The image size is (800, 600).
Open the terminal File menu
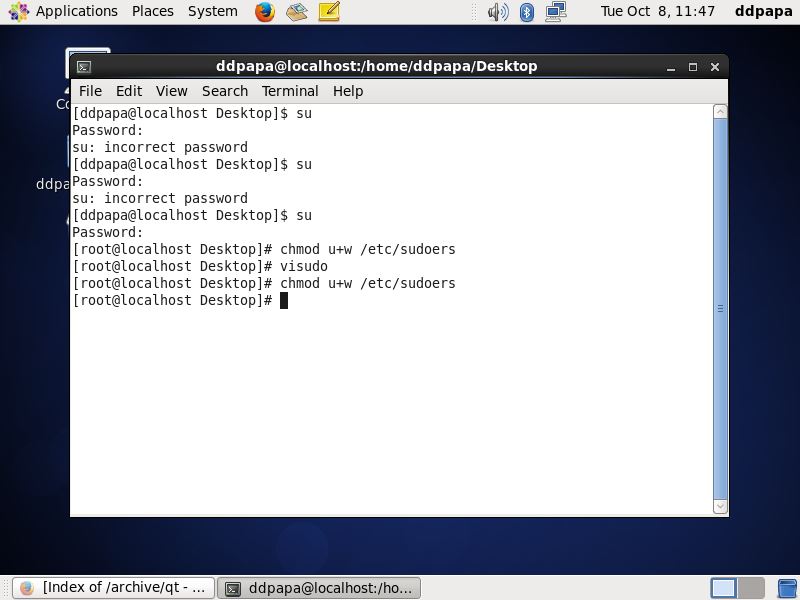coord(90,91)
